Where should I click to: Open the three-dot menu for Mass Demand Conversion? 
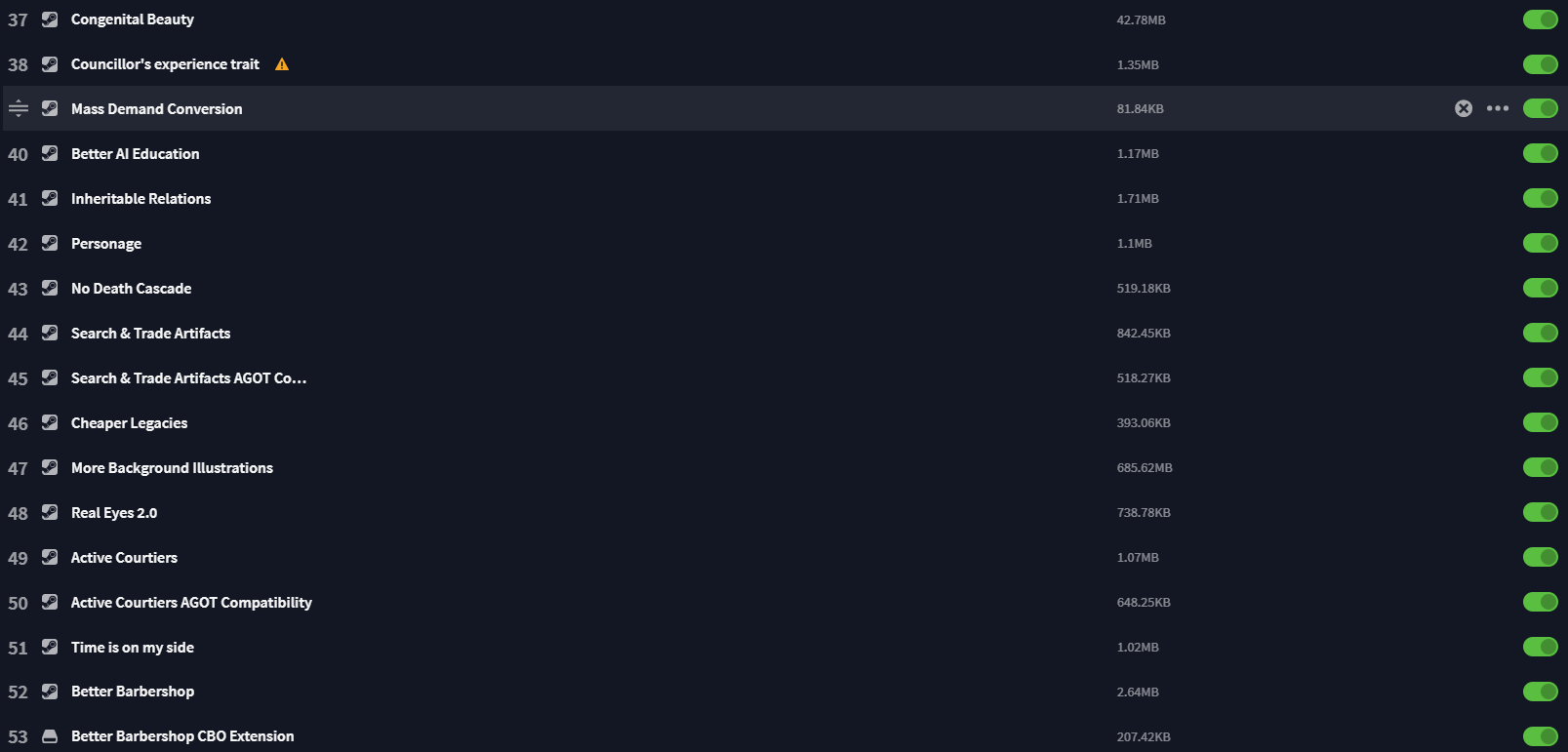tap(1497, 108)
